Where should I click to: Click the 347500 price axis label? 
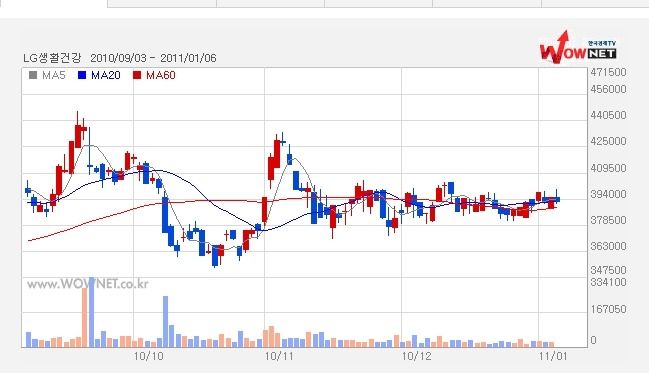(608, 270)
